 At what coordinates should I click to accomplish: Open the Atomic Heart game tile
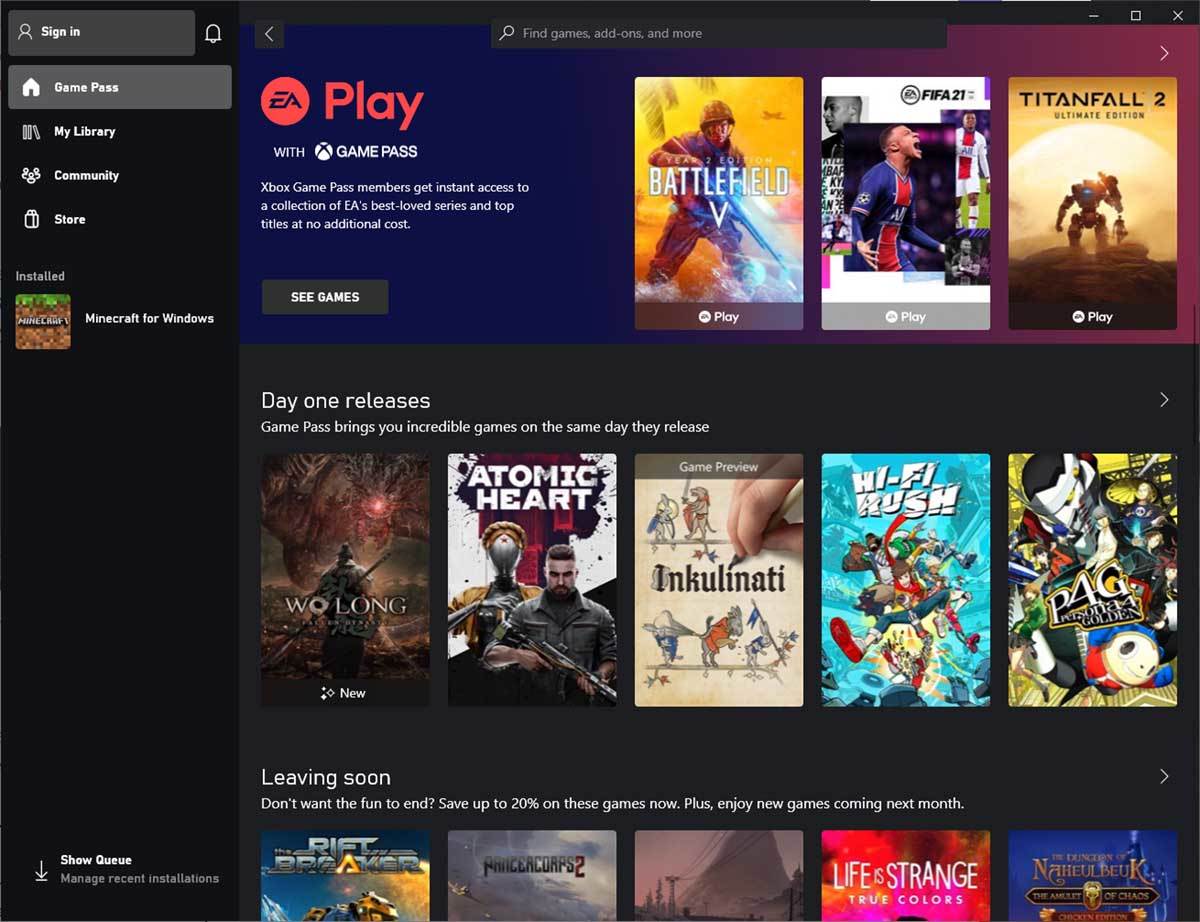coord(532,578)
